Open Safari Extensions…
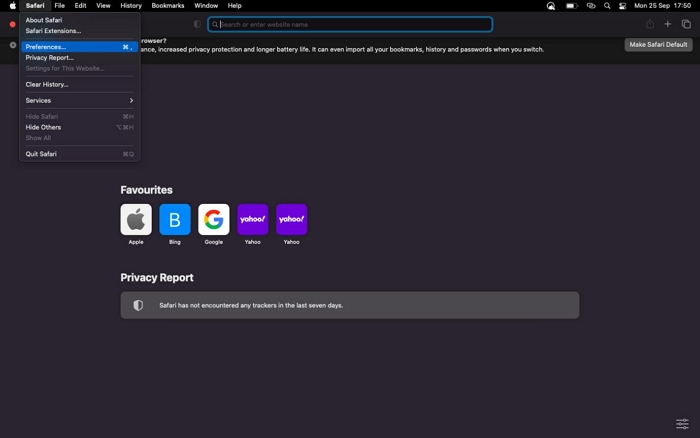 pos(79,31)
